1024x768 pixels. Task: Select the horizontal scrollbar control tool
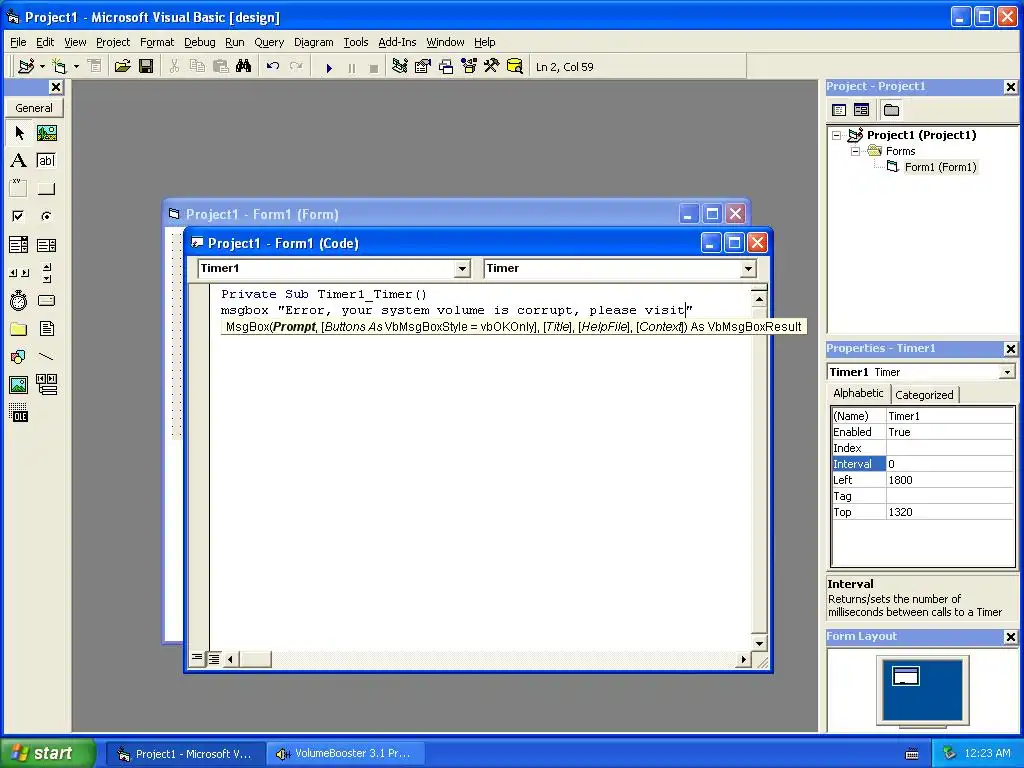[x=19, y=273]
